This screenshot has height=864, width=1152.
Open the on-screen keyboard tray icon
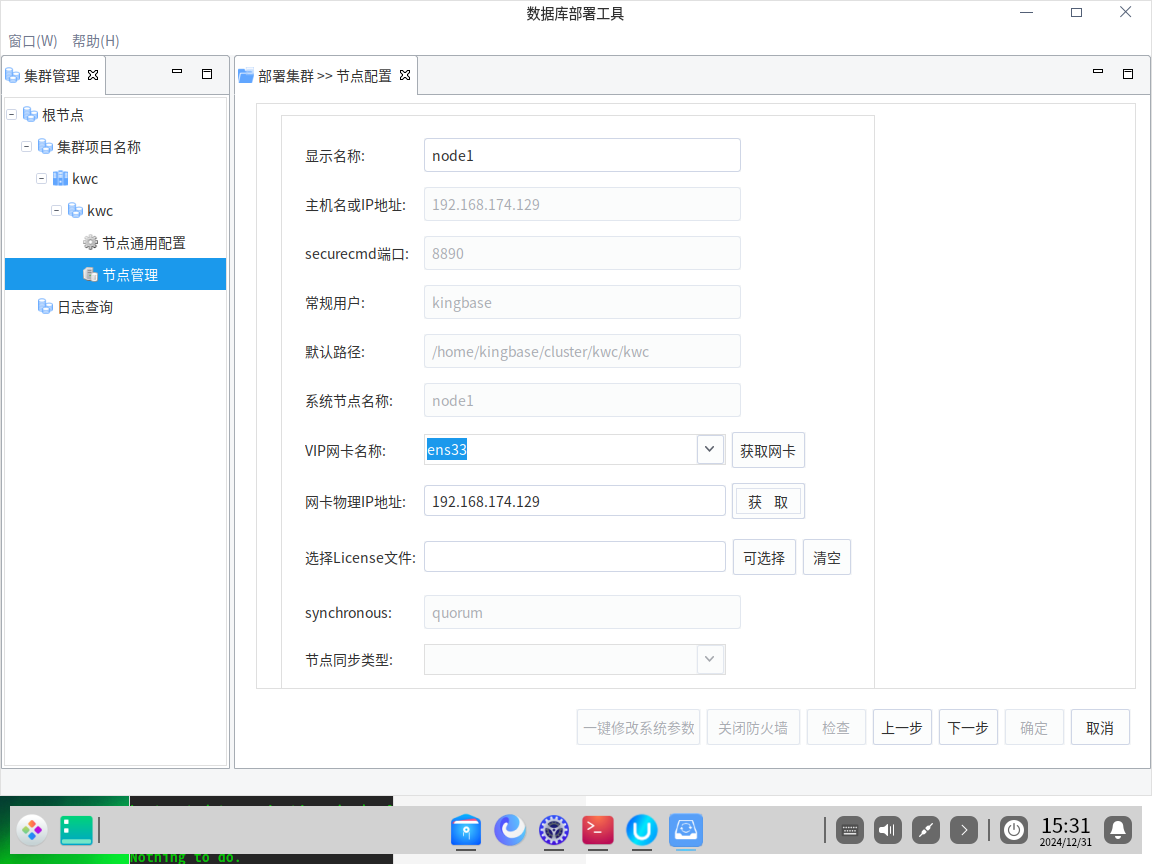[849, 830]
